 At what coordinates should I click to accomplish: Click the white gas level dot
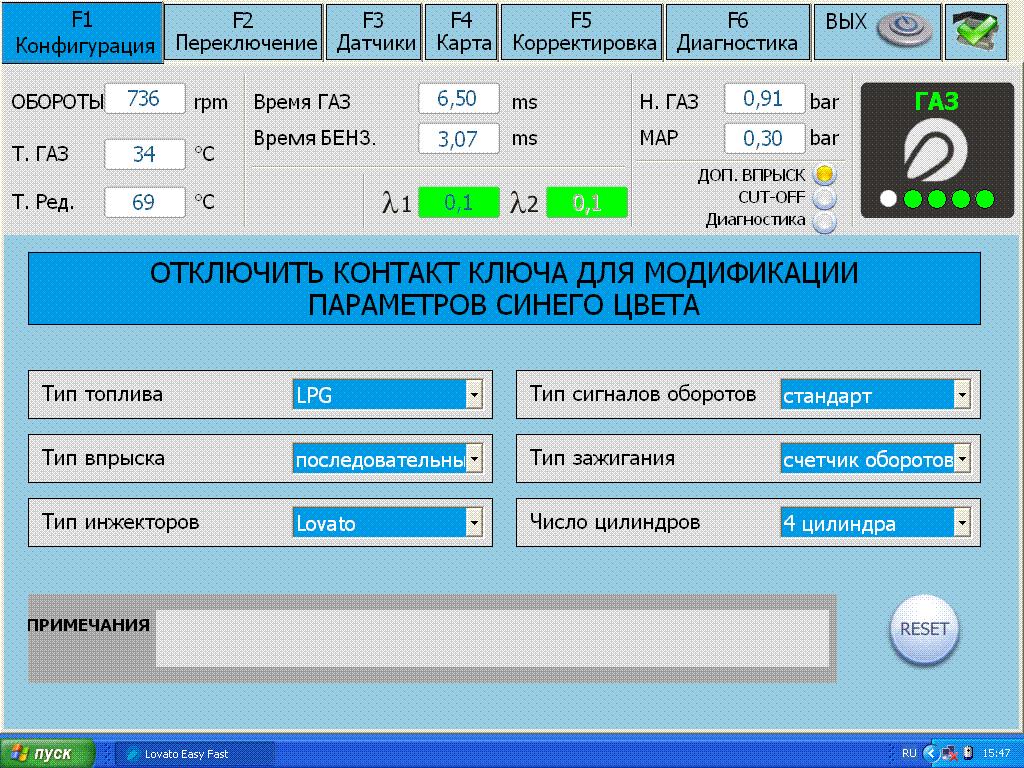[888, 199]
